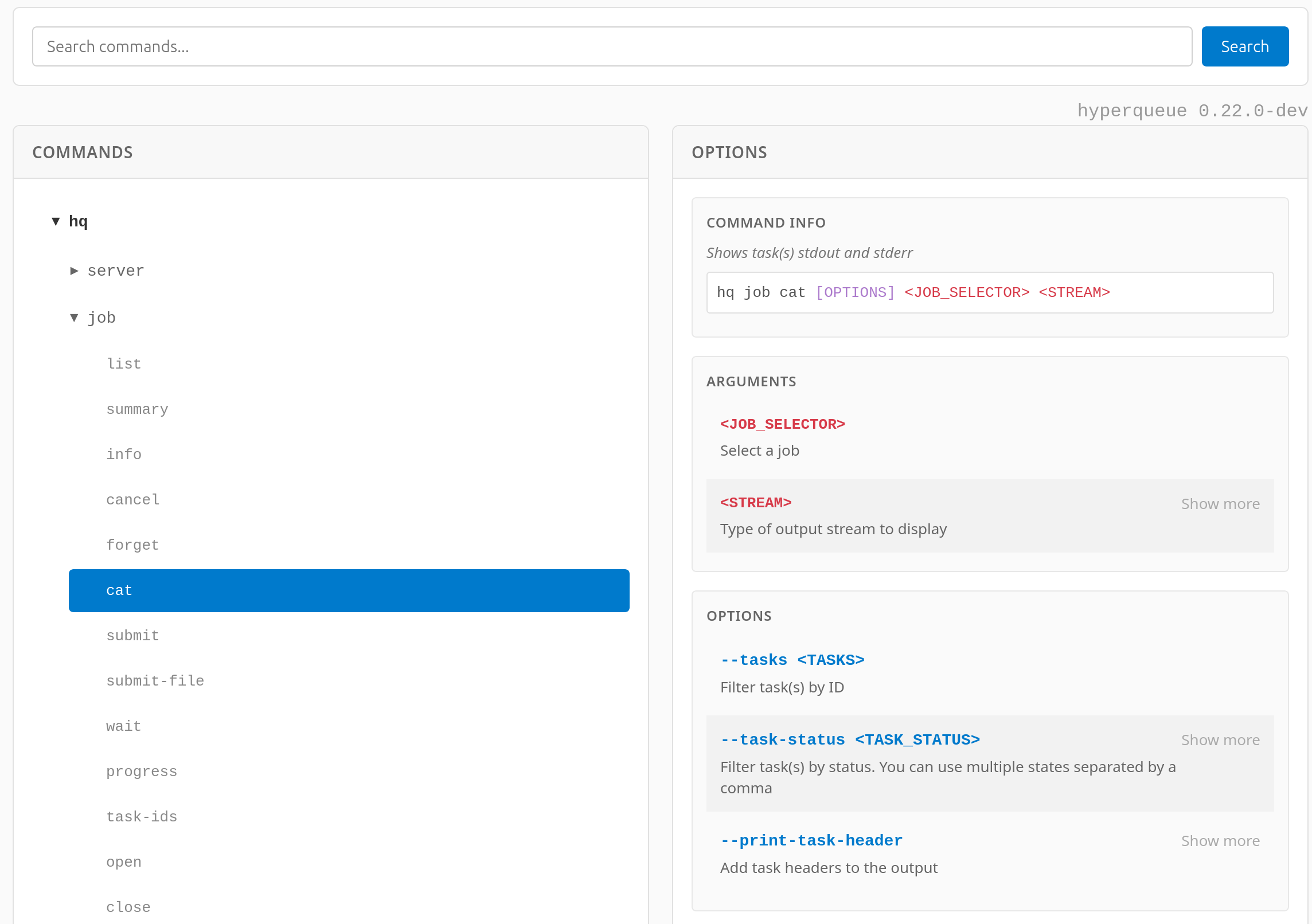Click the Search commands input field

(612, 46)
